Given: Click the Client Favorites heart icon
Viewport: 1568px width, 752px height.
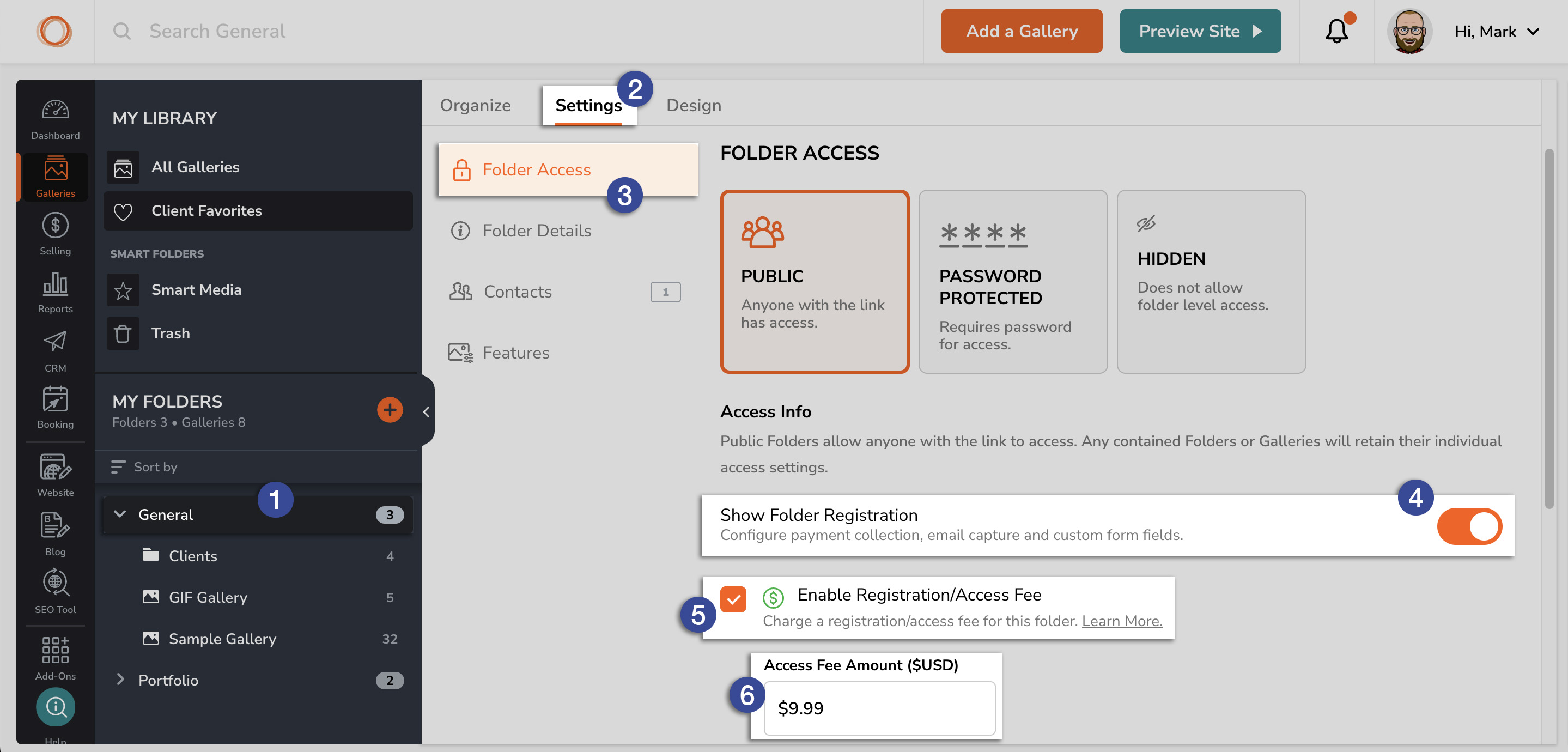Looking at the screenshot, I should pyautogui.click(x=123, y=211).
